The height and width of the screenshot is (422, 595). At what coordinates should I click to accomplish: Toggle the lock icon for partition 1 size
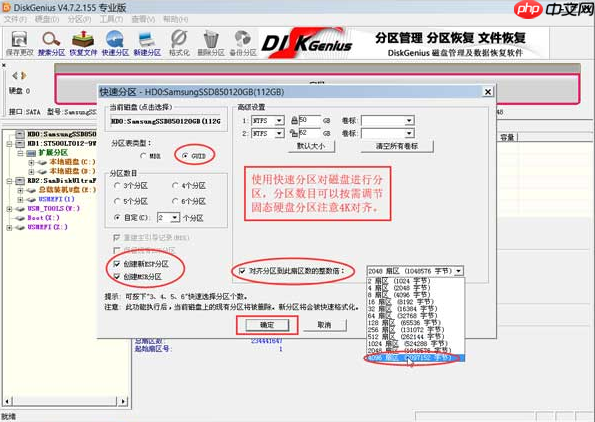pyautogui.click(x=294, y=121)
